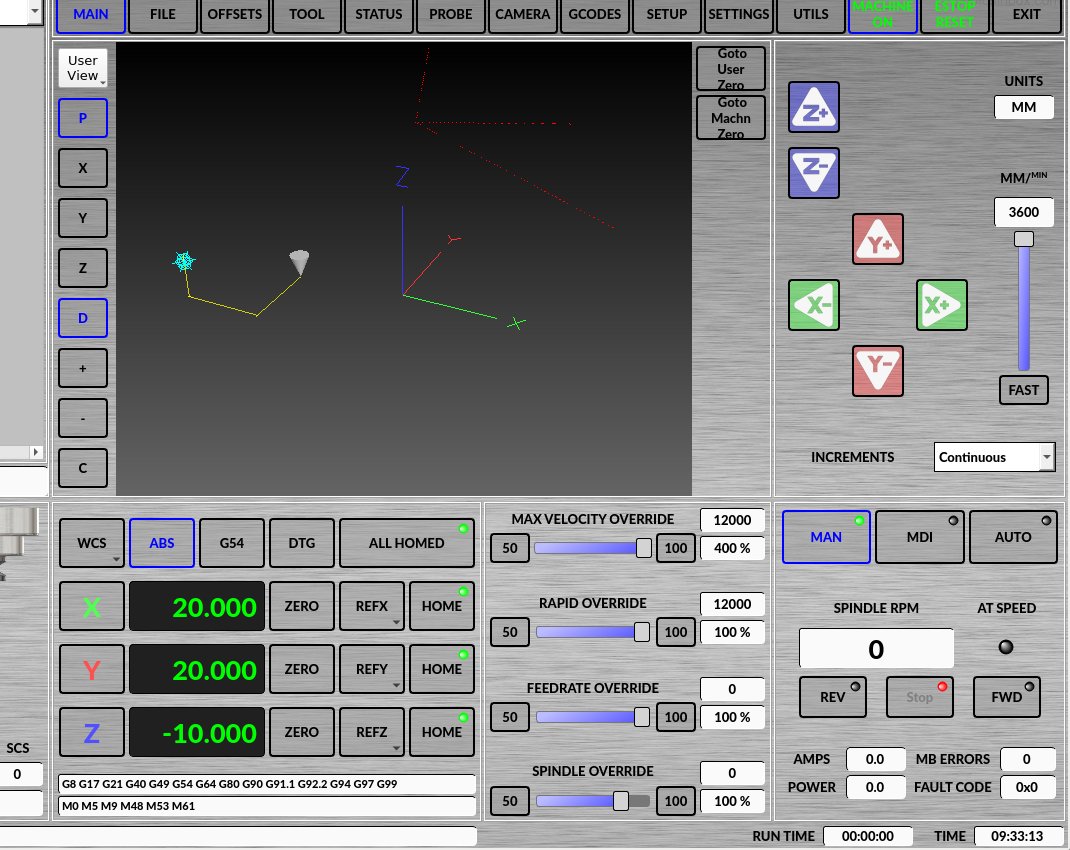
Task: Set preview to X view
Action: (x=83, y=168)
